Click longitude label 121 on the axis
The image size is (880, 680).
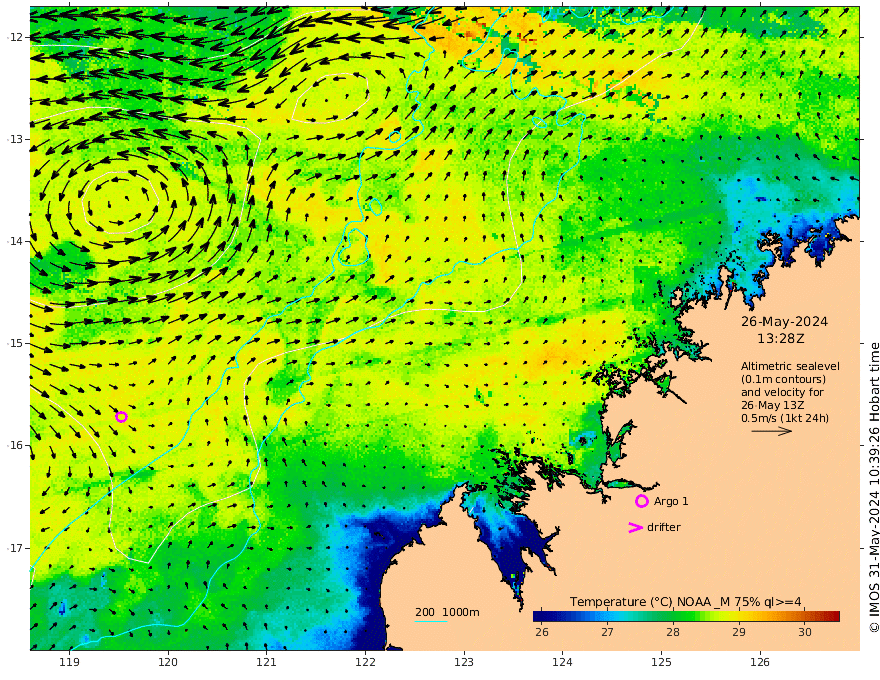pyautogui.click(x=267, y=662)
